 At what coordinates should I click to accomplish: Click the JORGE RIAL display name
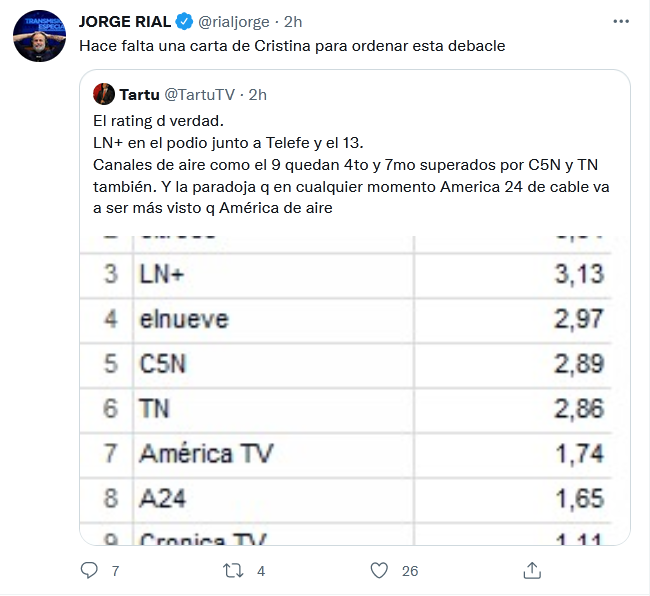click(x=125, y=22)
